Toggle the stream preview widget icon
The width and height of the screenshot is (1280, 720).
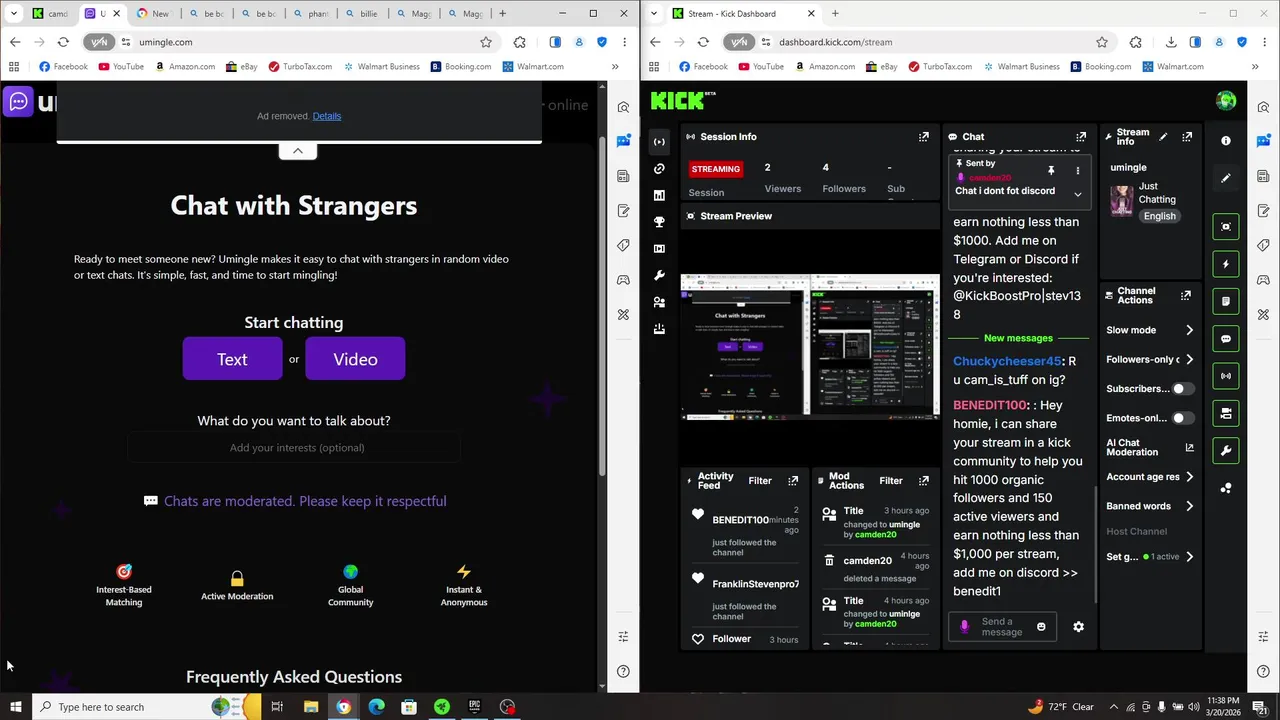coord(1226,227)
